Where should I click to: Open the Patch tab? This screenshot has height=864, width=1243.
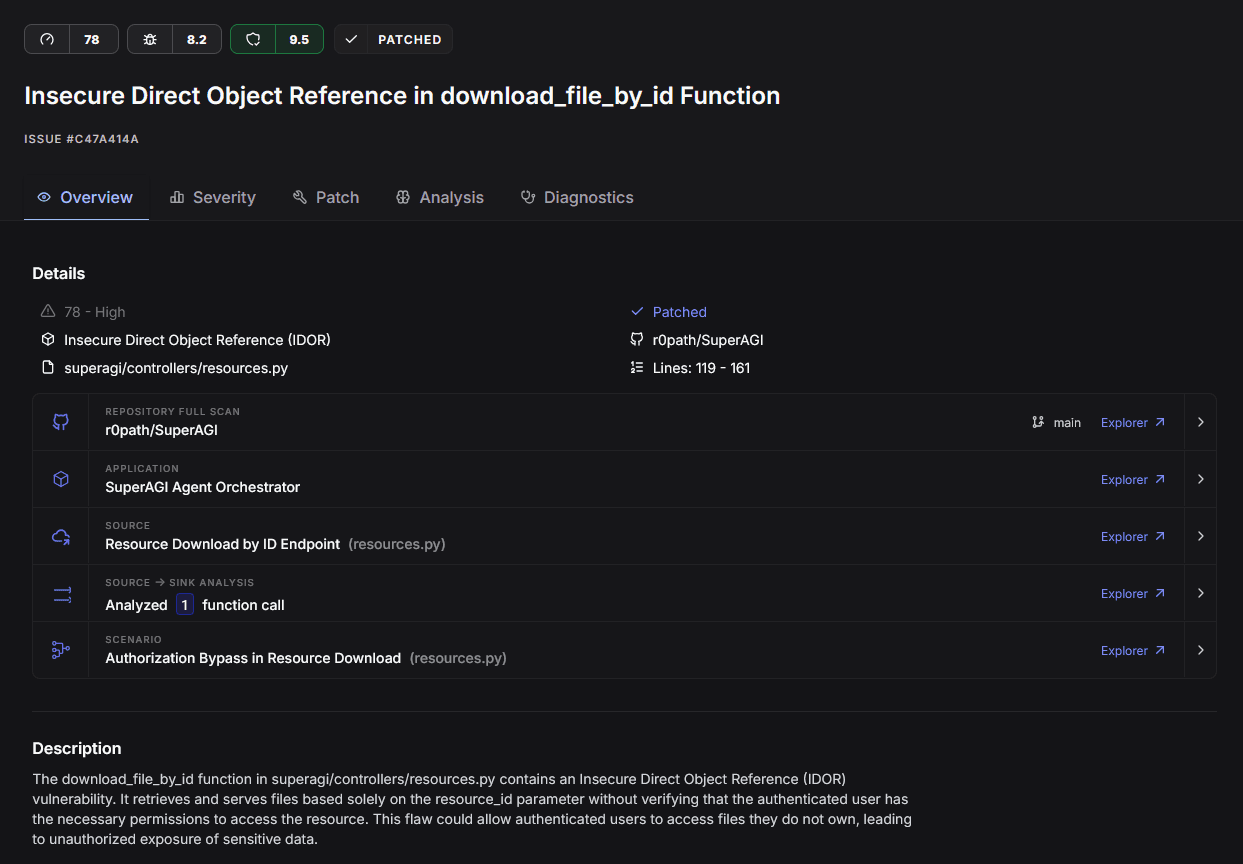click(326, 197)
